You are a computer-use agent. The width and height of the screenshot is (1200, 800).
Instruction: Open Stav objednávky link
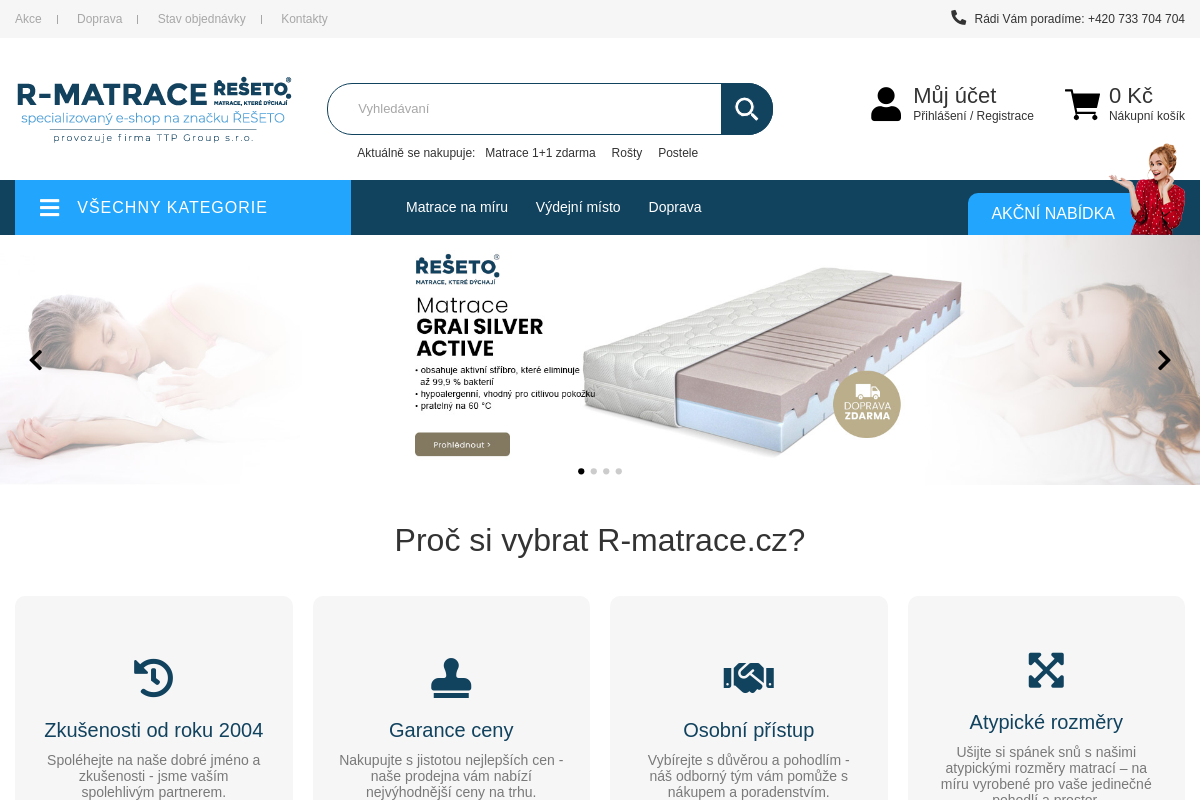pyautogui.click(x=202, y=19)
